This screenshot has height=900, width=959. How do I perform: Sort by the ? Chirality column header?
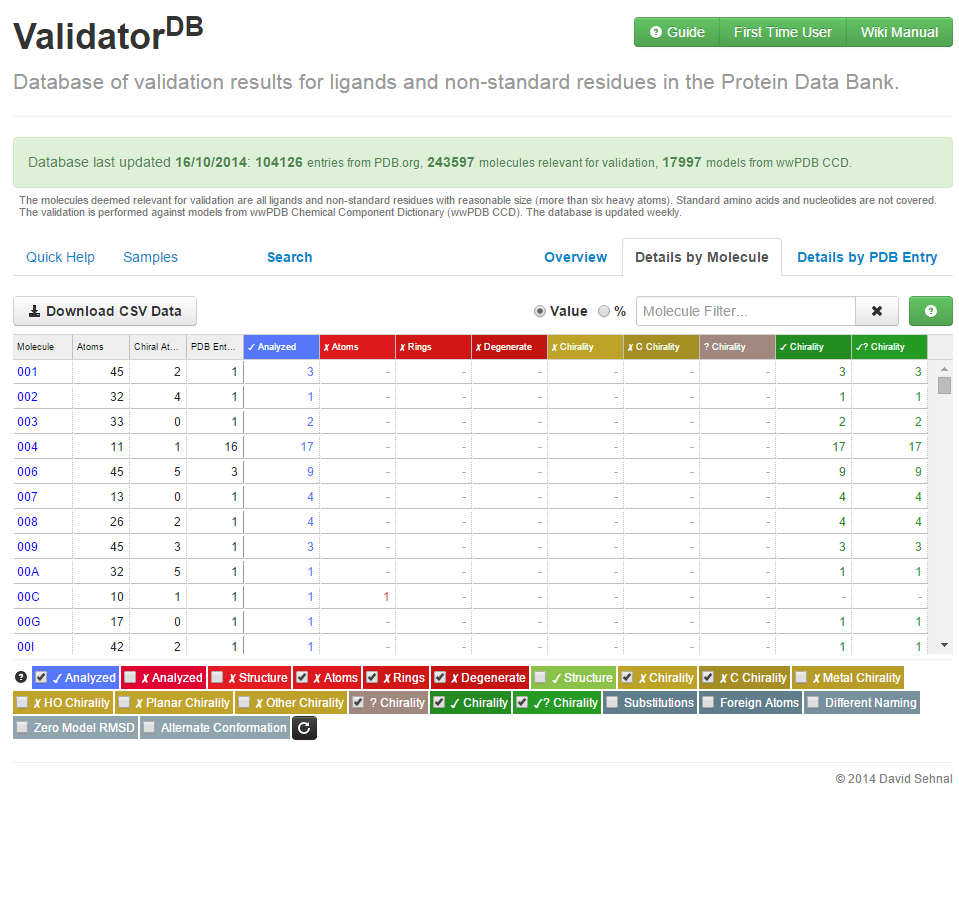(738, 347)
